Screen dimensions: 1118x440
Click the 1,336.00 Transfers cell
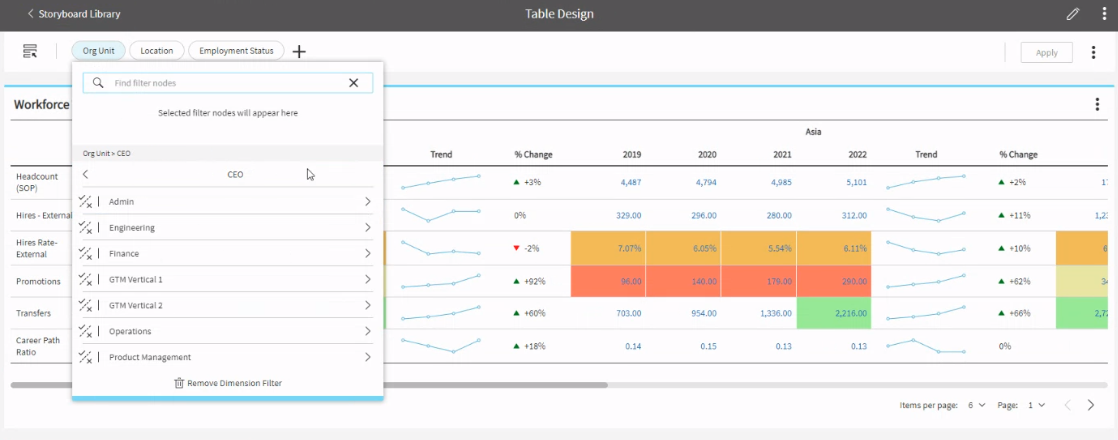coord(774,313)
